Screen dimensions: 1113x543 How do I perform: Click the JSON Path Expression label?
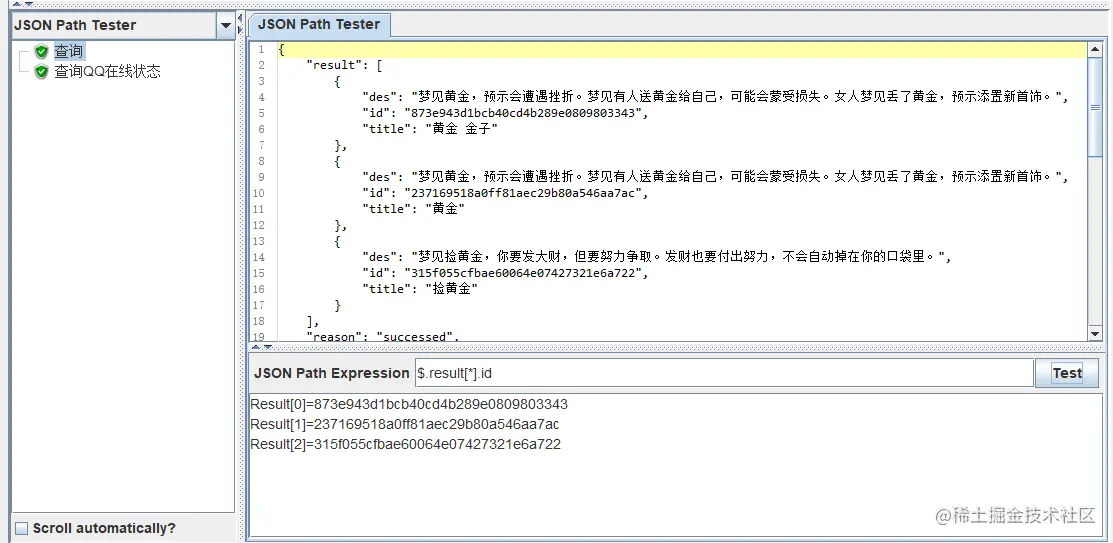(x=331, y=373)
